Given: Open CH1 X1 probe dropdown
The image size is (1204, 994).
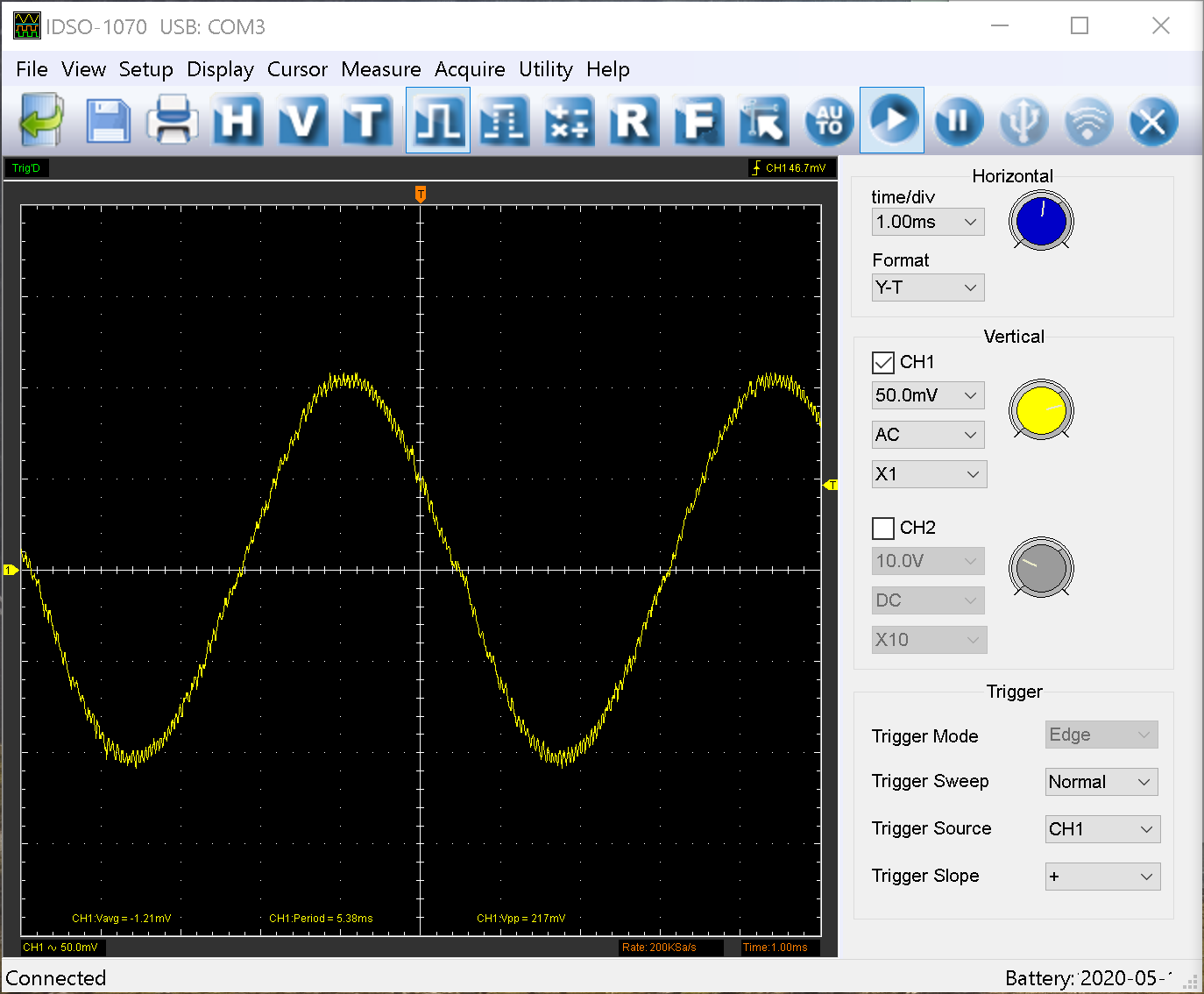Looking at the screenshot, I should click(x=929, y=474).
